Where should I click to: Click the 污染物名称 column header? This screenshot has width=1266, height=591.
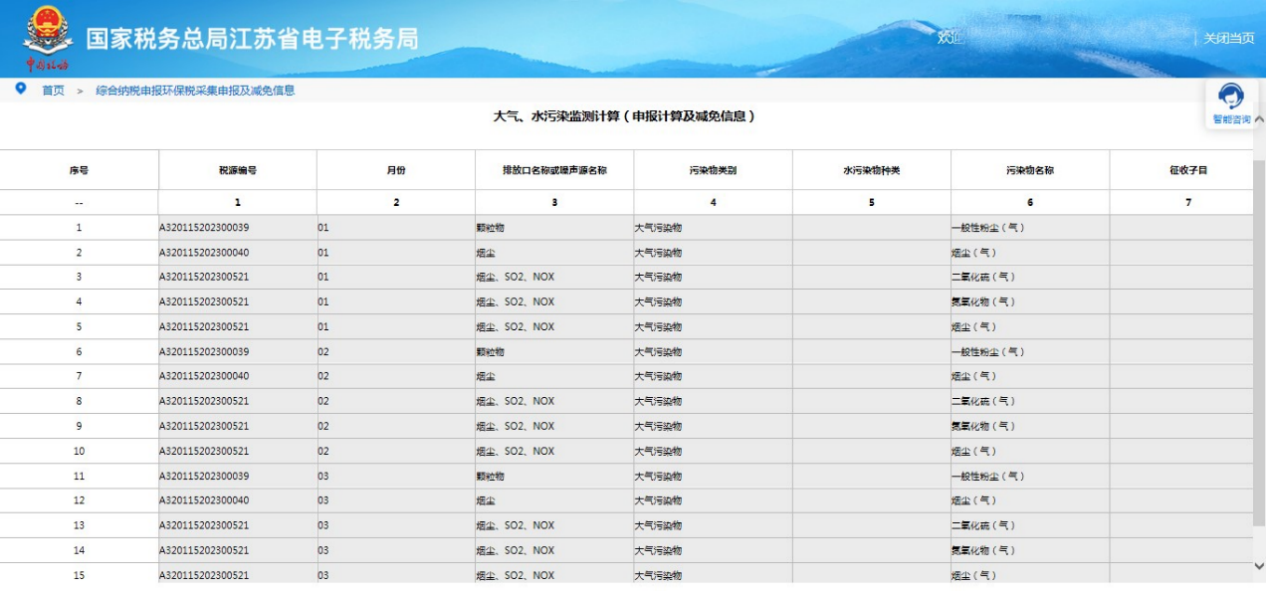tap(1030, 170)
